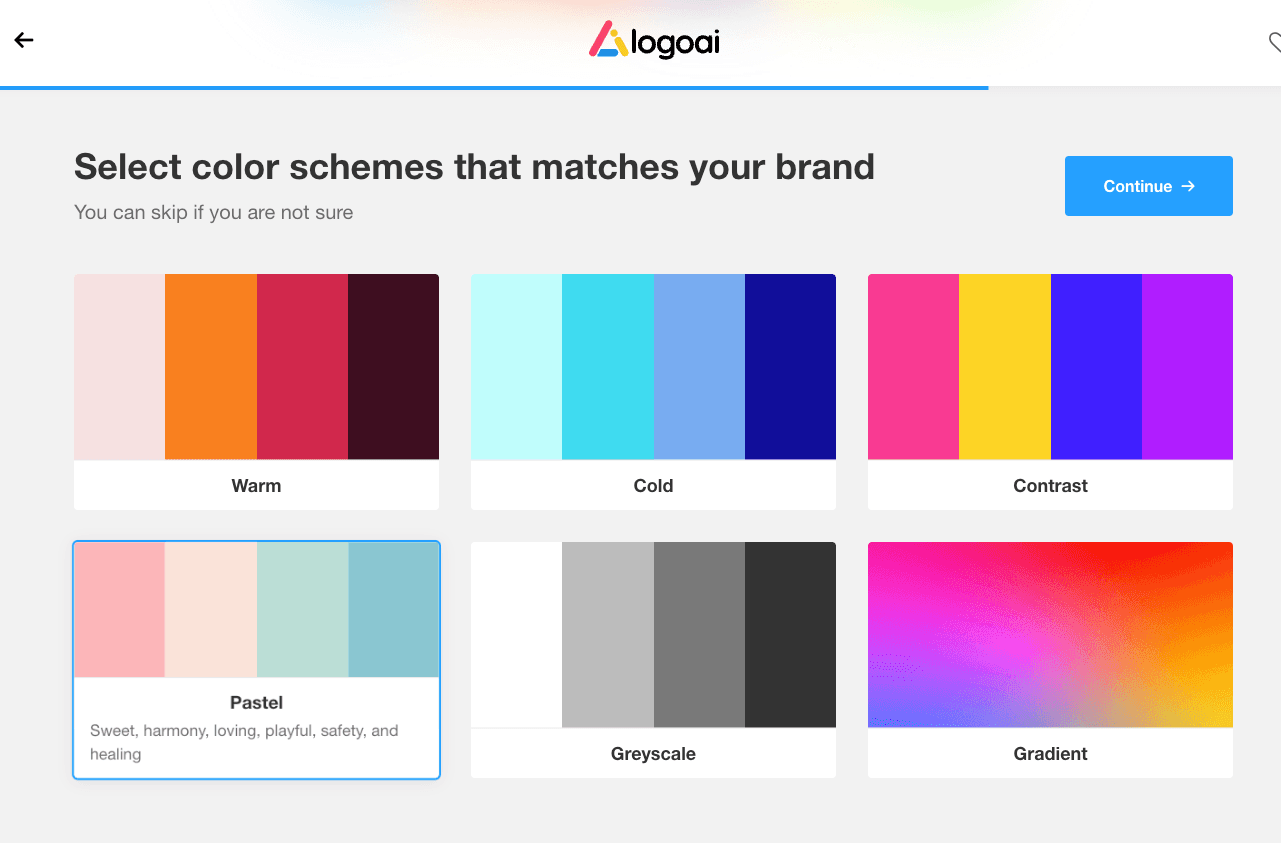The width and height of the screenshot is (1281, 843).
Task: Select the Cold color scheme card
Action: [x=653, y=392]
